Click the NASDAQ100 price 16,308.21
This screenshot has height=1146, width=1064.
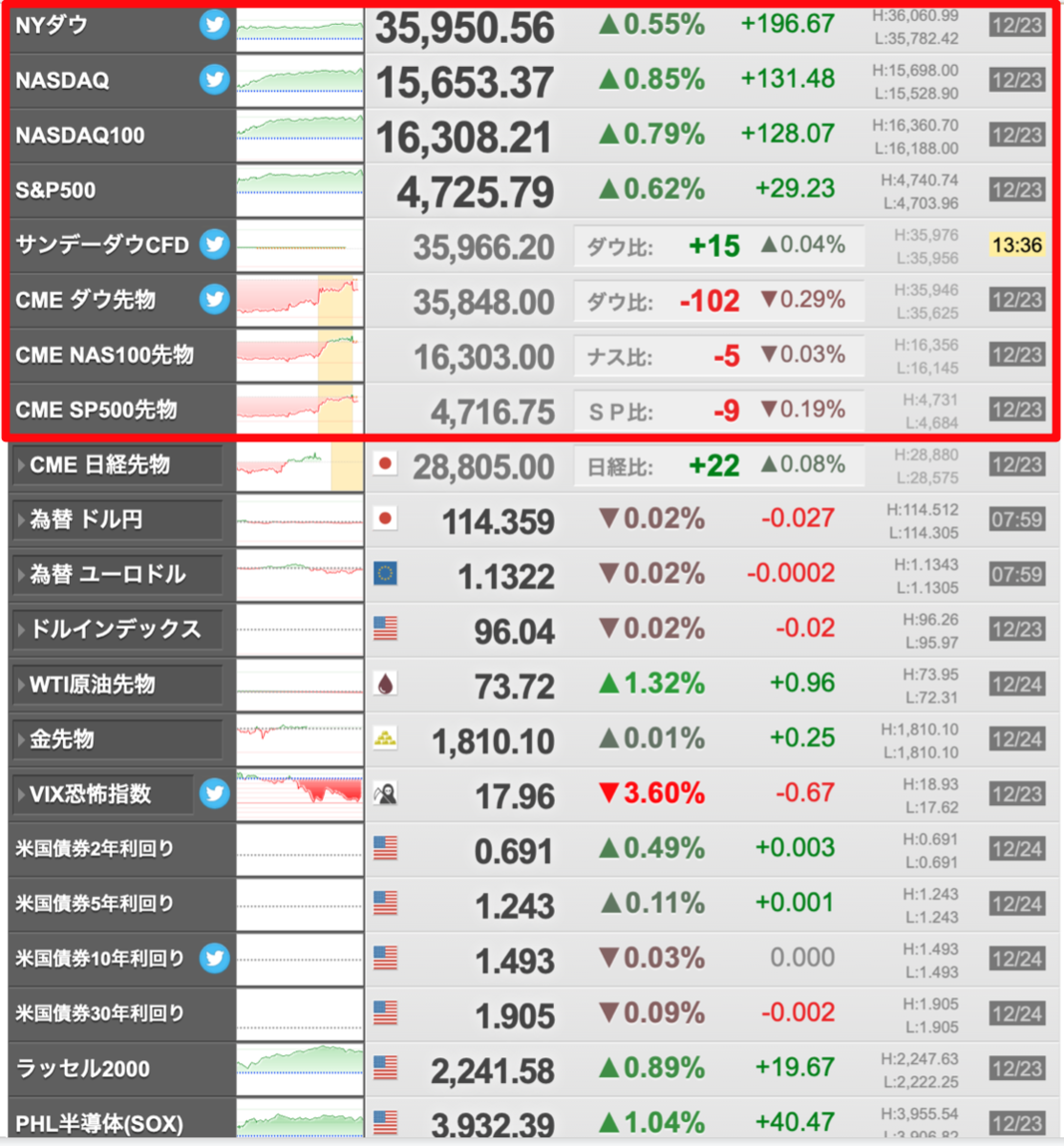click(x=464, y=138)
